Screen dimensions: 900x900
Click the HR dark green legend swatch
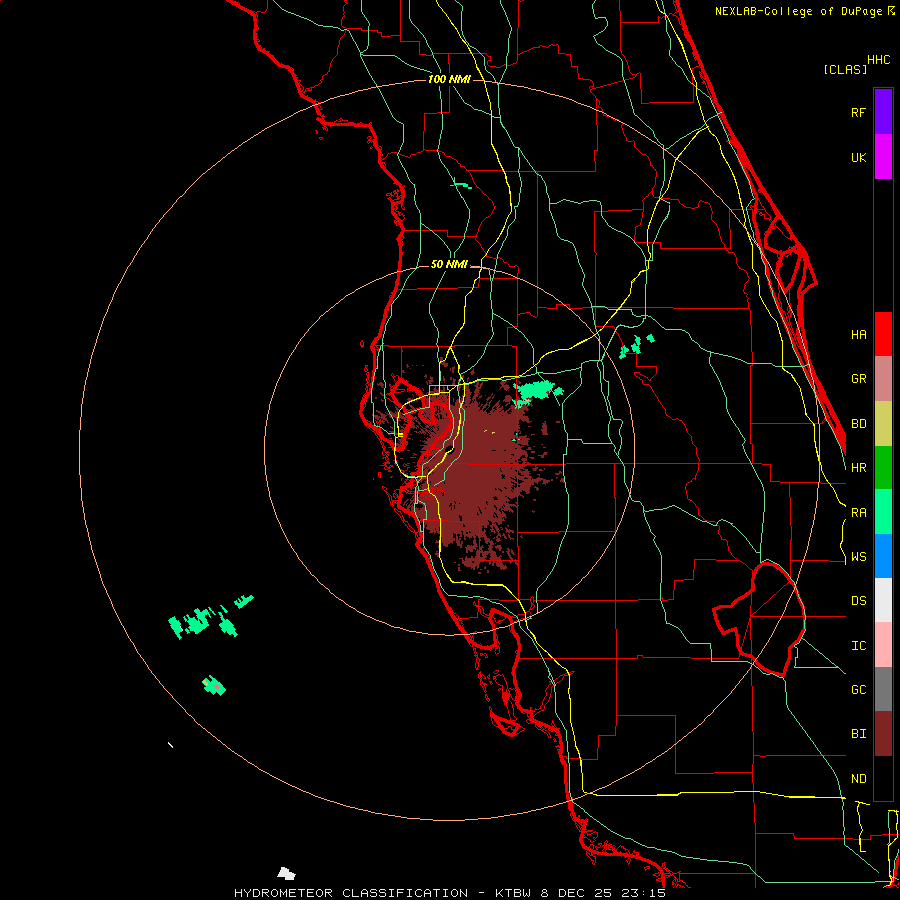(883, 468)
